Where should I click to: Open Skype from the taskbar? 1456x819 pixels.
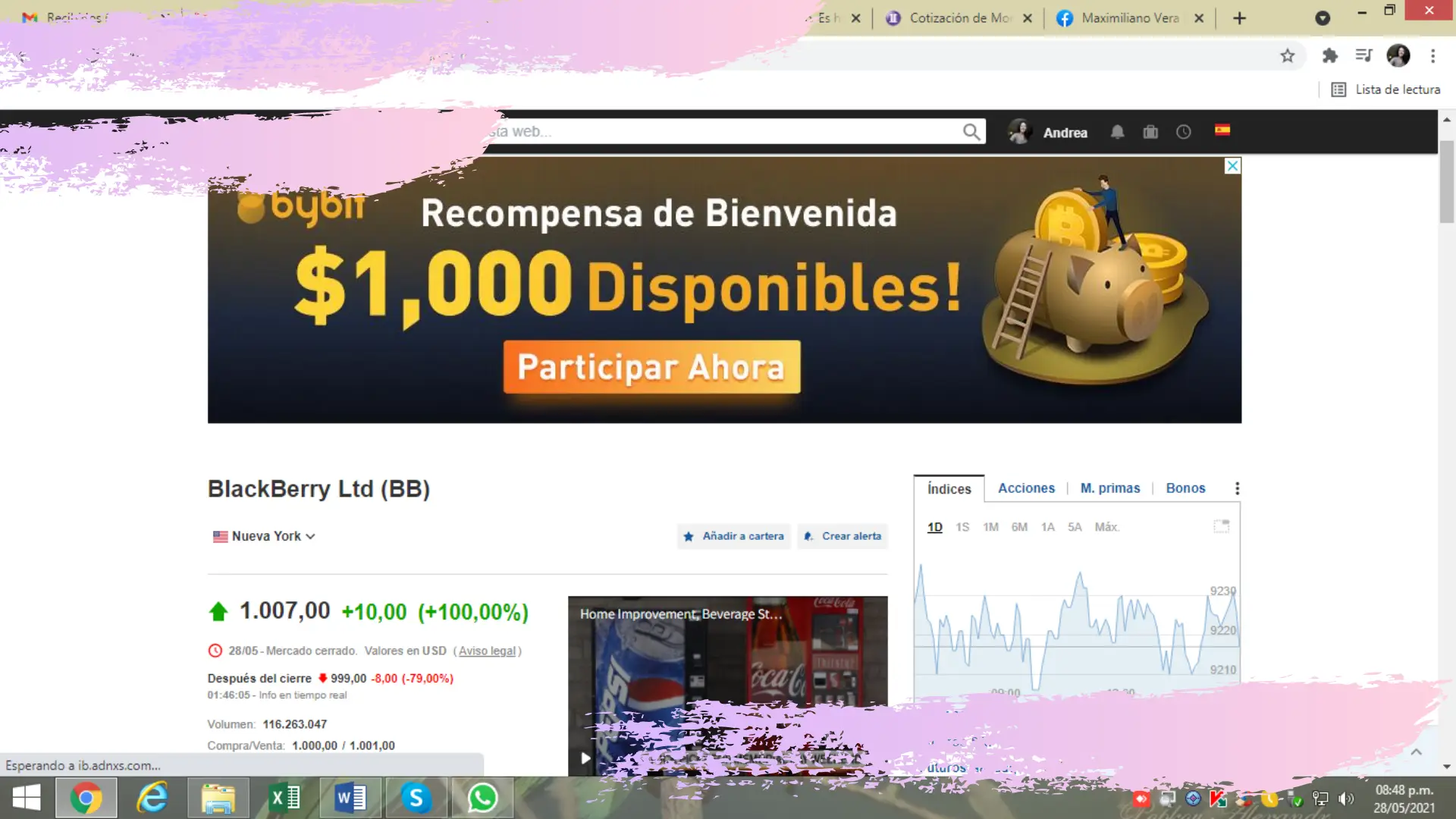click(416, 798)
